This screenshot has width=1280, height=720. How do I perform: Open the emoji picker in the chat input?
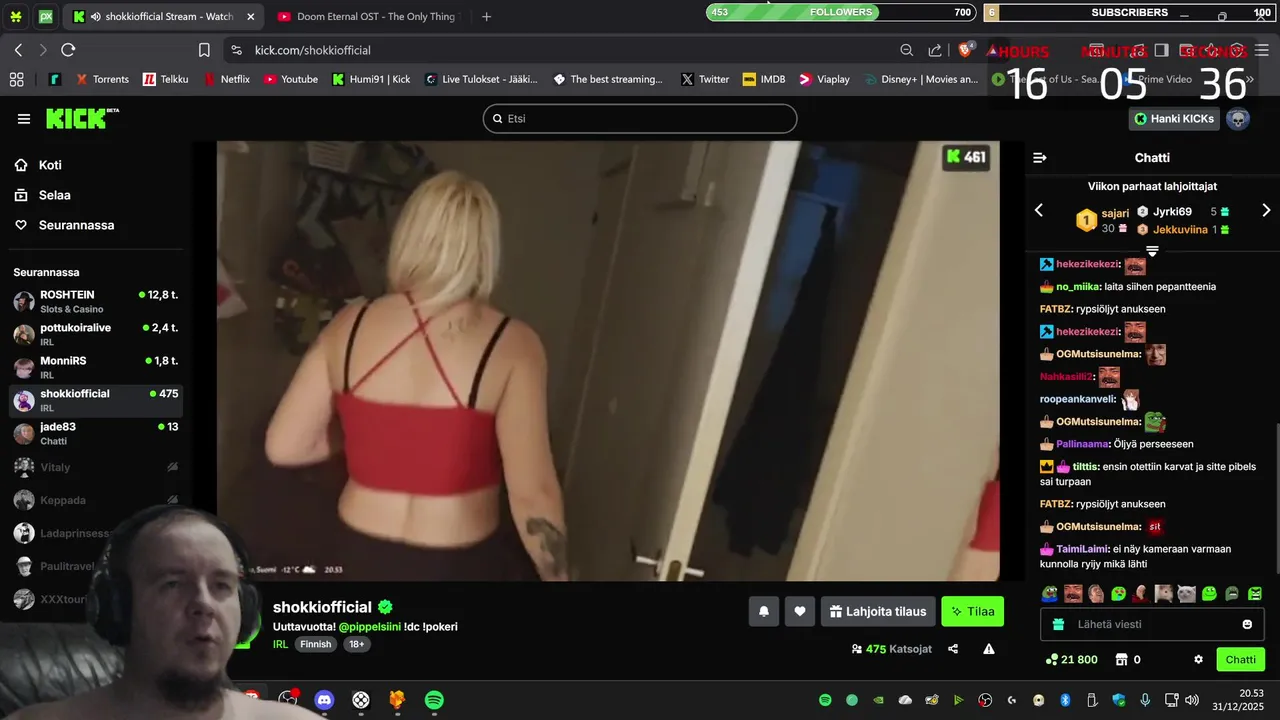click(1247, 624)
